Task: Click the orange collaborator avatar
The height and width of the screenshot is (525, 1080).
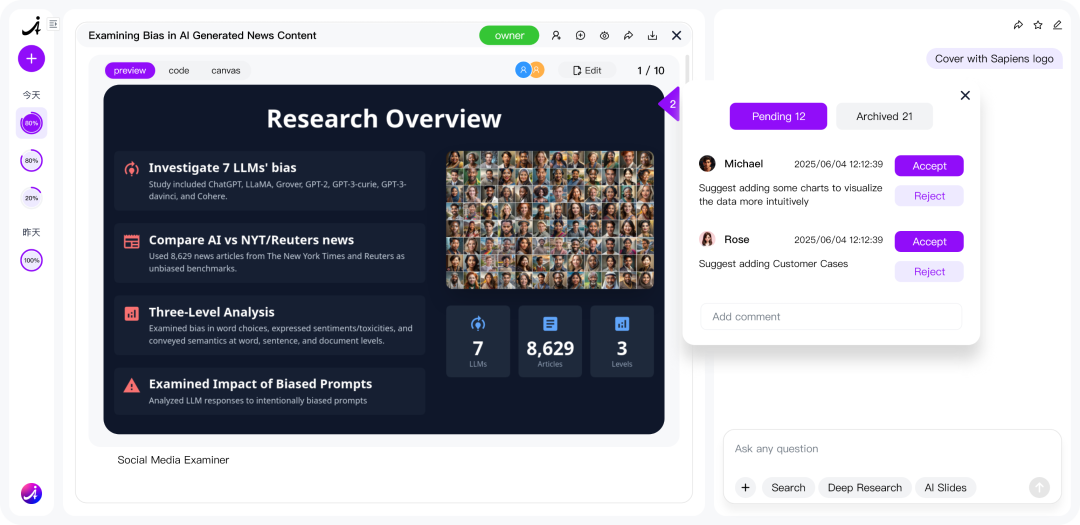Action: pyautogui.click(x=537, y=70)
